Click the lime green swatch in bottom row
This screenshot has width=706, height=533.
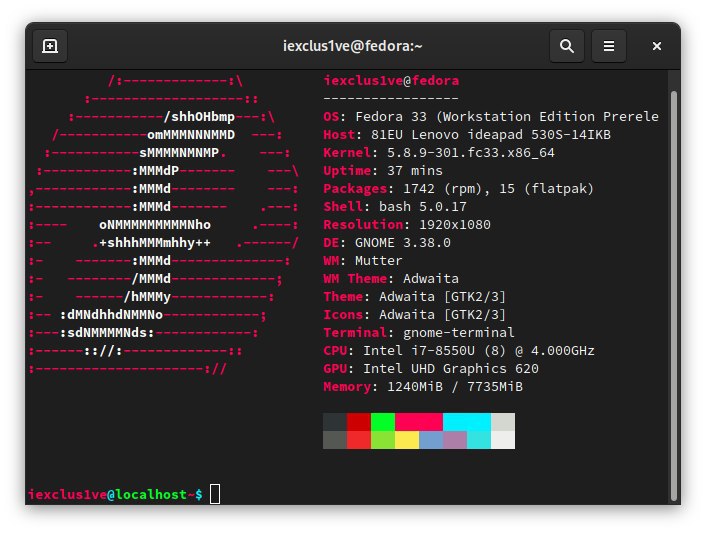coord(383,440)
